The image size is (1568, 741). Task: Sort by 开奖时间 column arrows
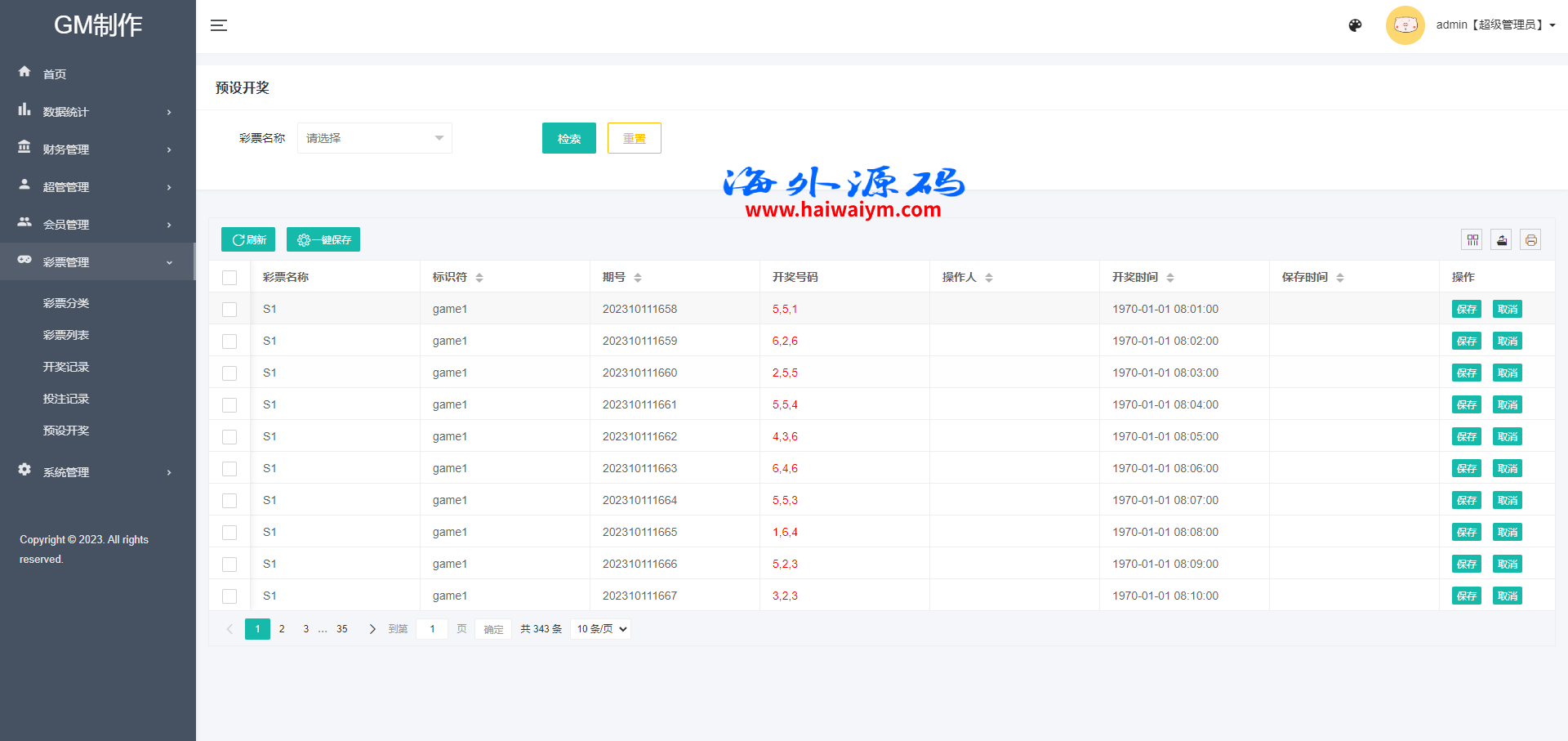pyautogui.click(x=1170, y=278)
